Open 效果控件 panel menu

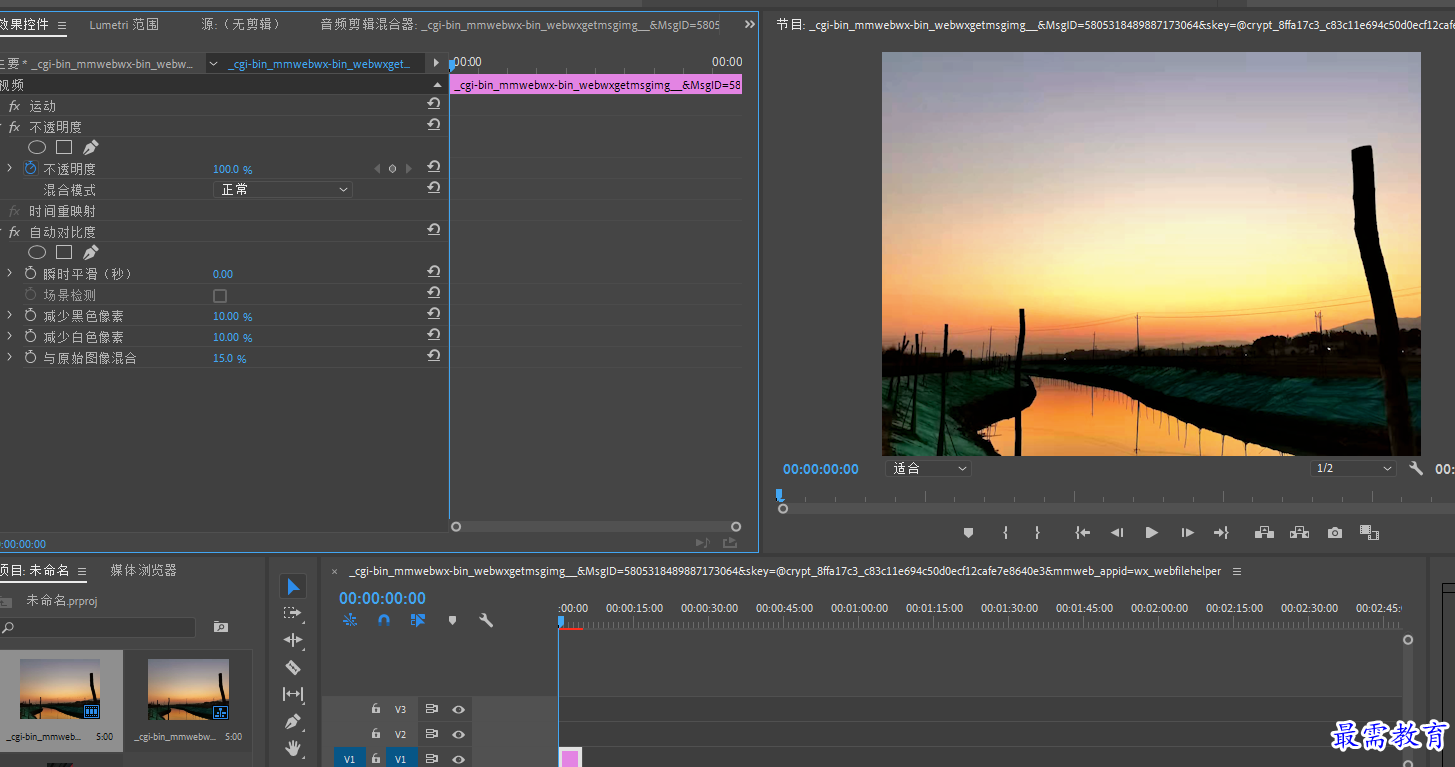(62, 25)
